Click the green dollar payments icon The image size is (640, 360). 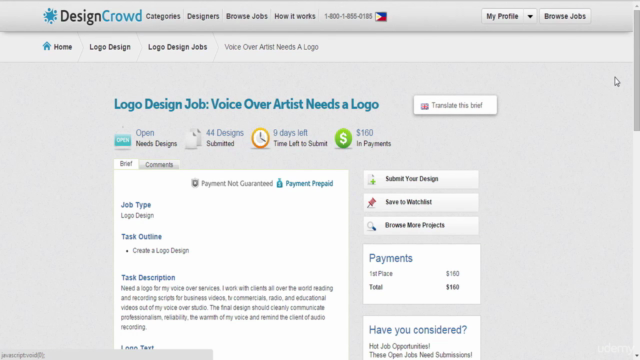[x=343, y=138]
